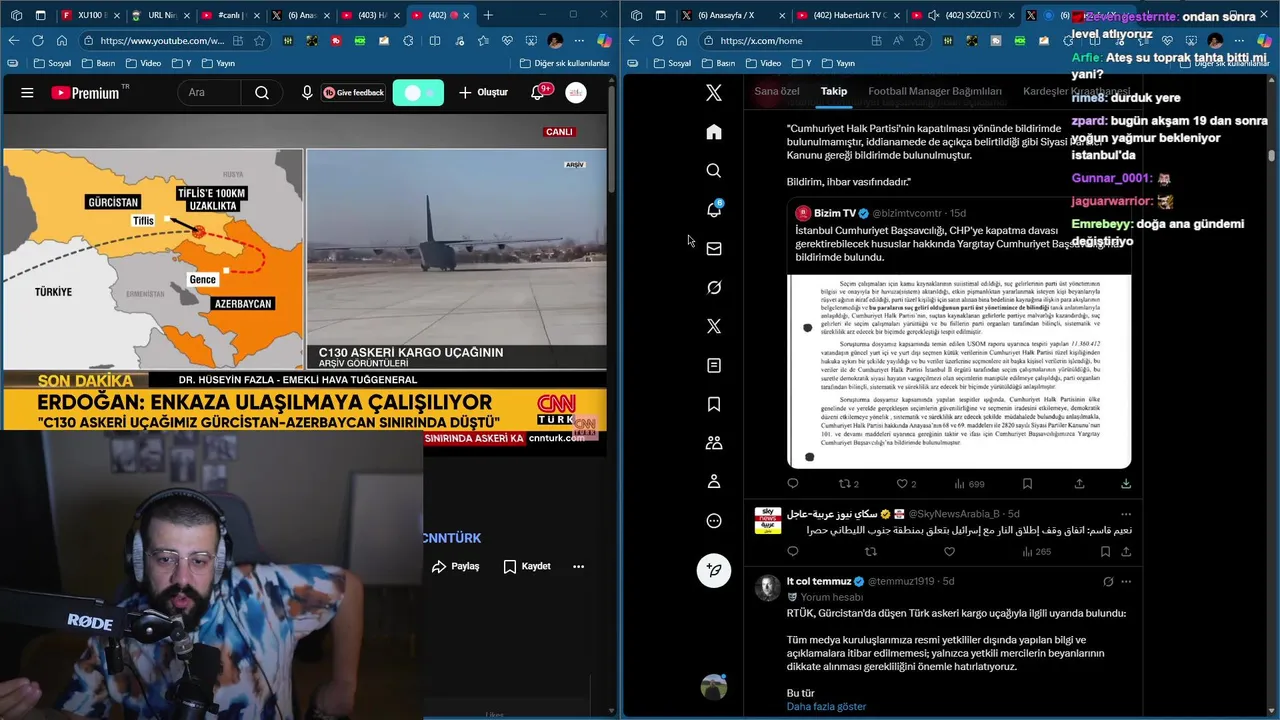Mute the '(402) SÖZCÜ TV' tab speaker
The height and width of the screenshot is (720, 1280).
coord(933,15)
